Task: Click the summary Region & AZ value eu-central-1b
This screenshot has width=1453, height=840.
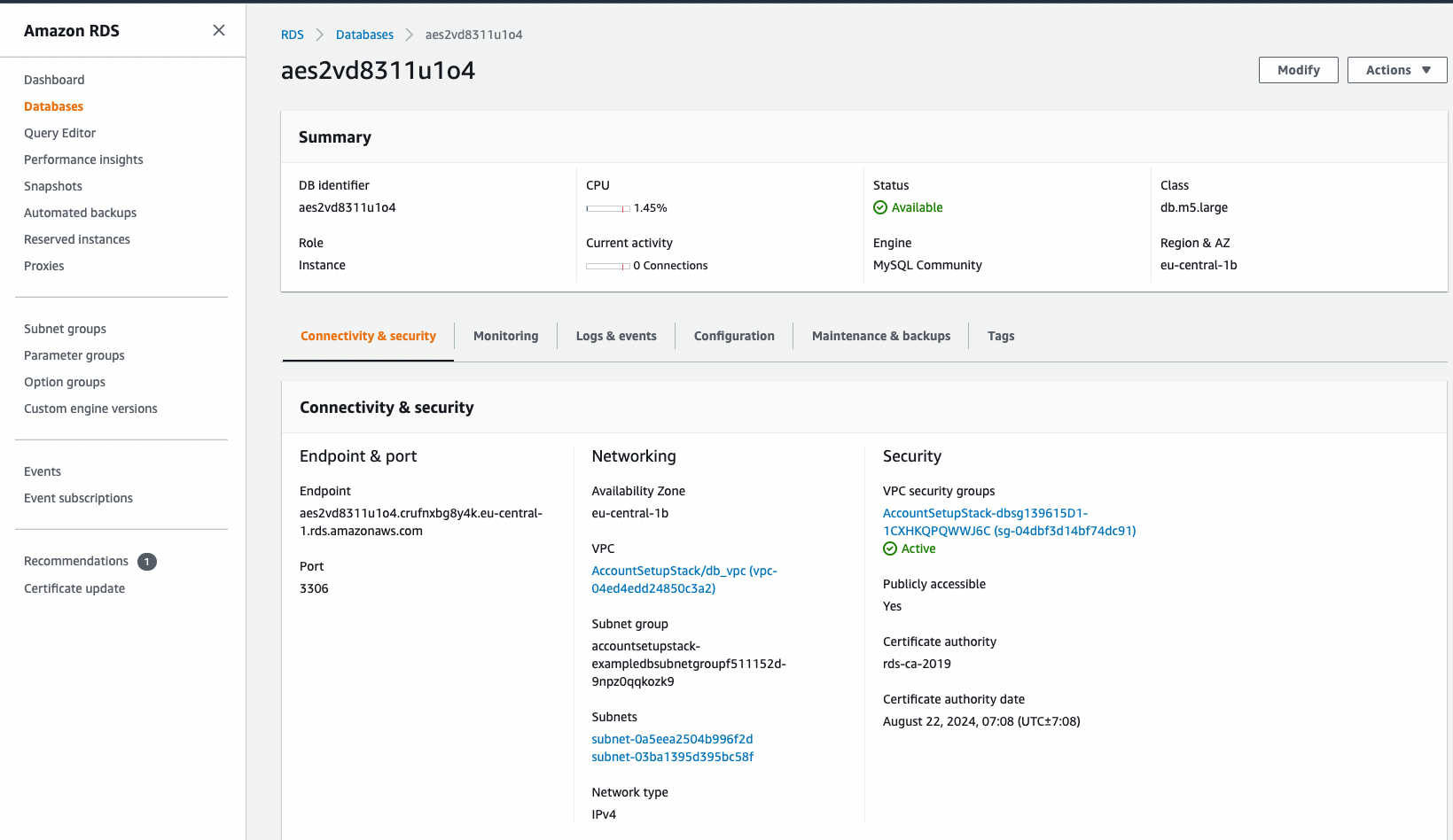Action: coord(1199,265)
